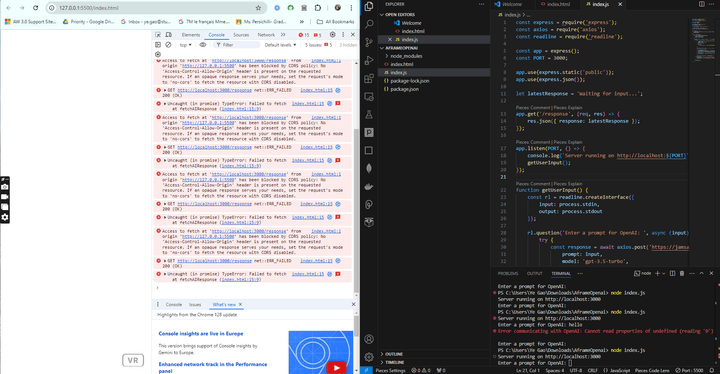Split the VS Code terminal
Image resolution: width=720 pixels, height=374 pixels.
pyautogui.click(x=672, y=273)
